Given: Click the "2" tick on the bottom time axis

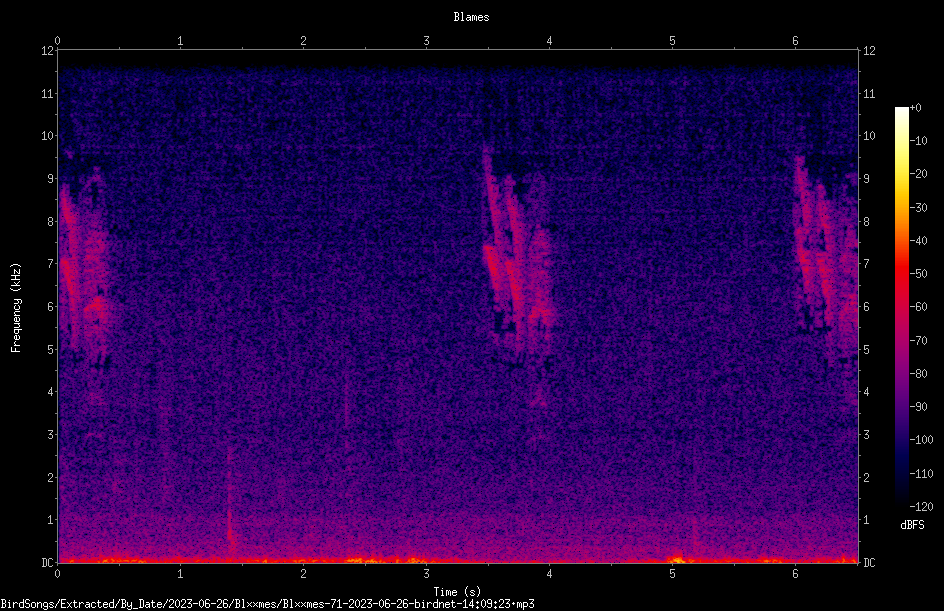Looking at the screenshot, I should coord(303,574).
